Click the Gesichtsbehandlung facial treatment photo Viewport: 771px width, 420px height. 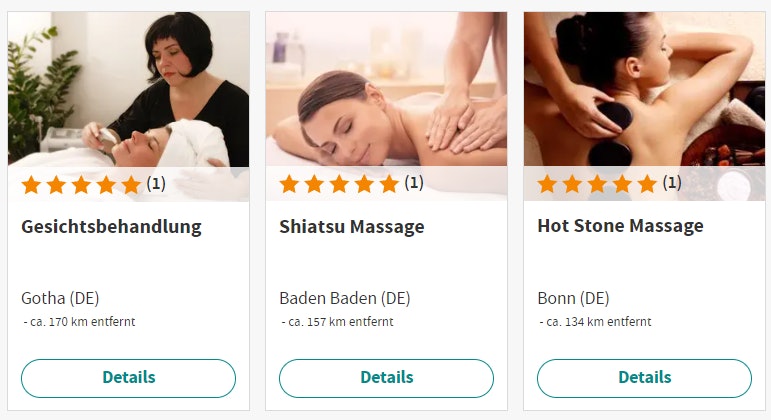pos(128,106)
